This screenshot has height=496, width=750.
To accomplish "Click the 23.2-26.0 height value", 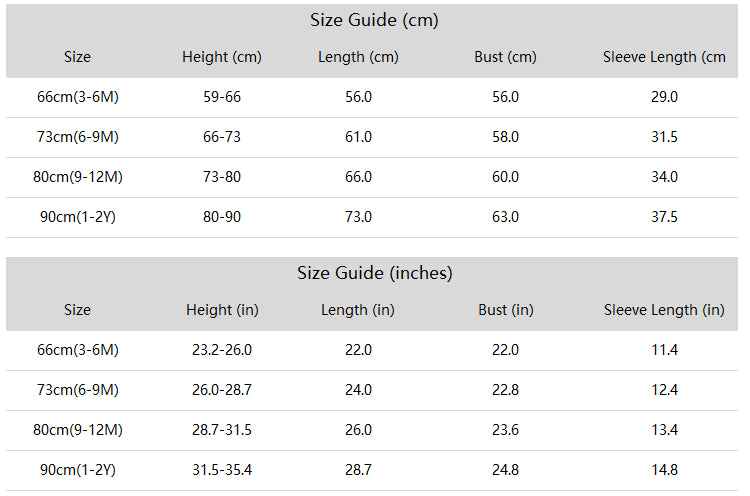I will tap(222, 350).
